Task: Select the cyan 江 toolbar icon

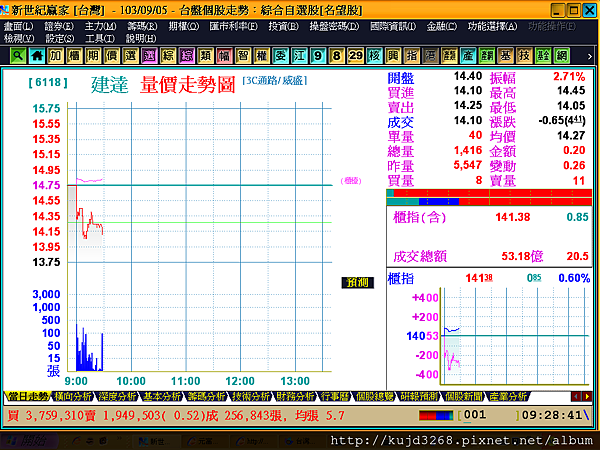Action: pos(299,56)
